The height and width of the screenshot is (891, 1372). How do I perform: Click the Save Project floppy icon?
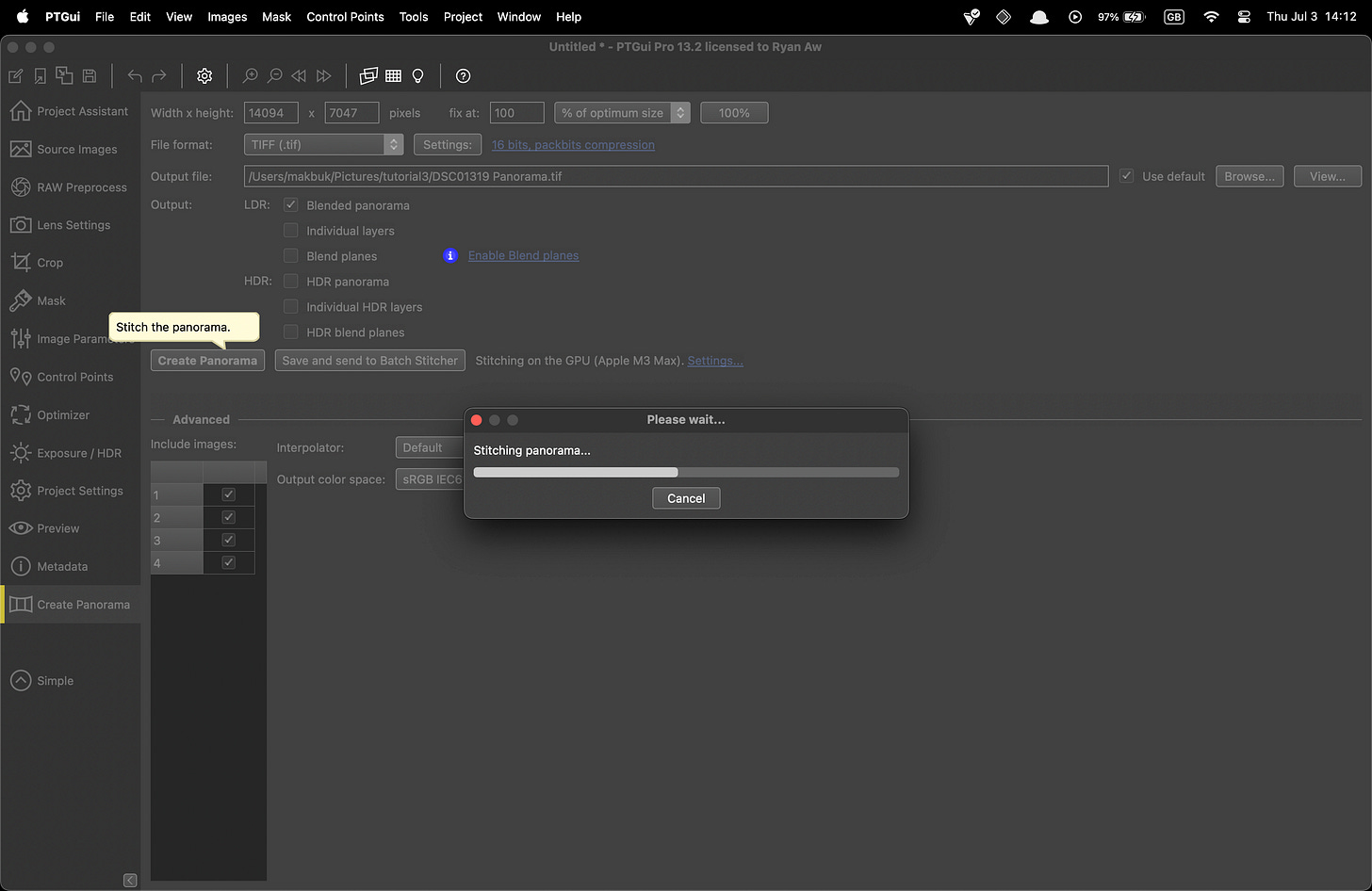tap(90, 76)
